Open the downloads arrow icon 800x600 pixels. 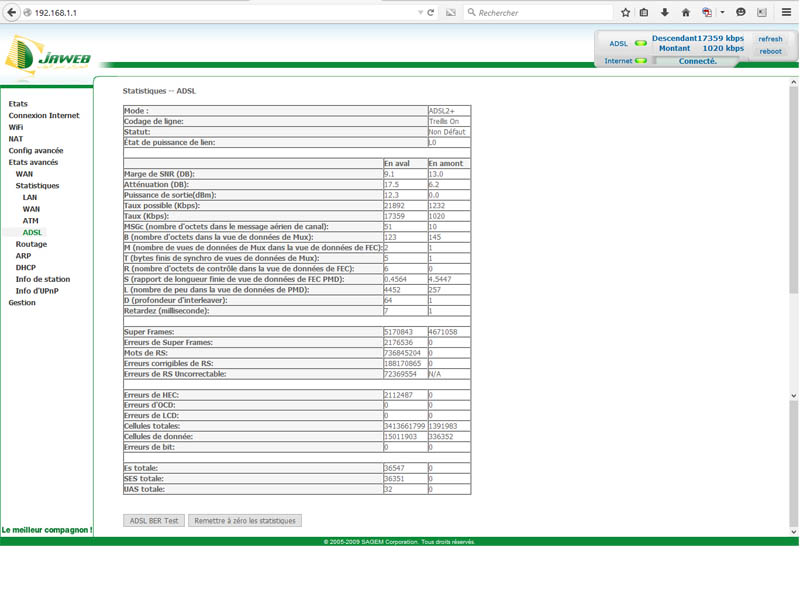point(665,13)
